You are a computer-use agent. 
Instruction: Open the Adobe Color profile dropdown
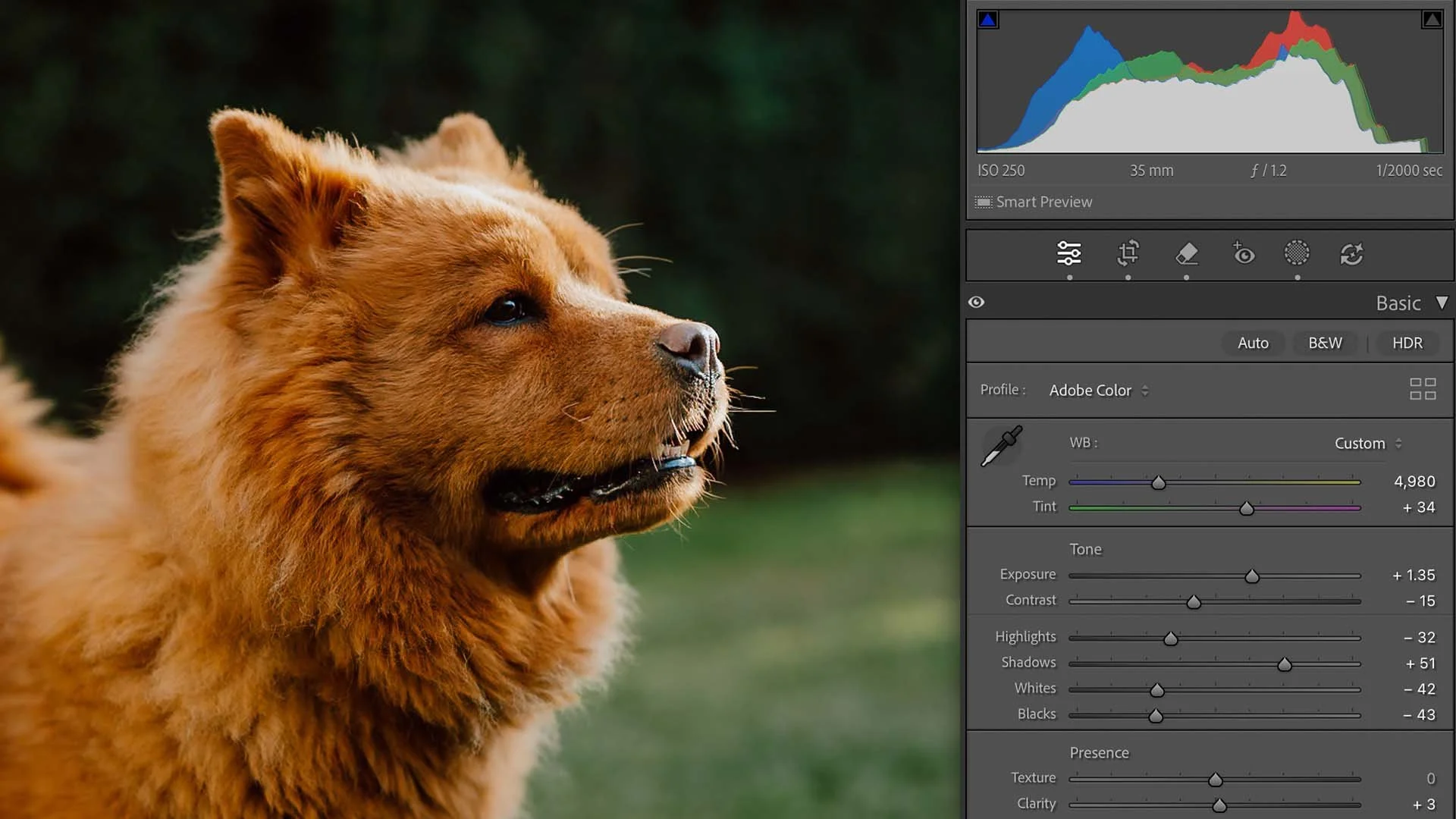click(1098, 391)
